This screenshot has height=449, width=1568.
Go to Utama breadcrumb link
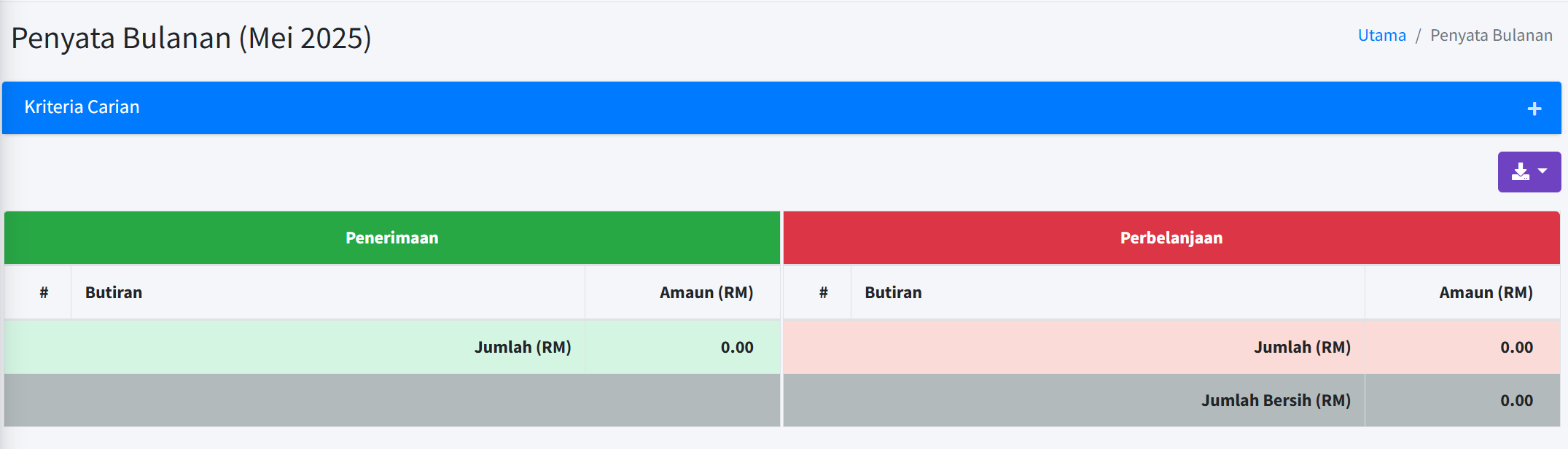(x=1381, y=36)
